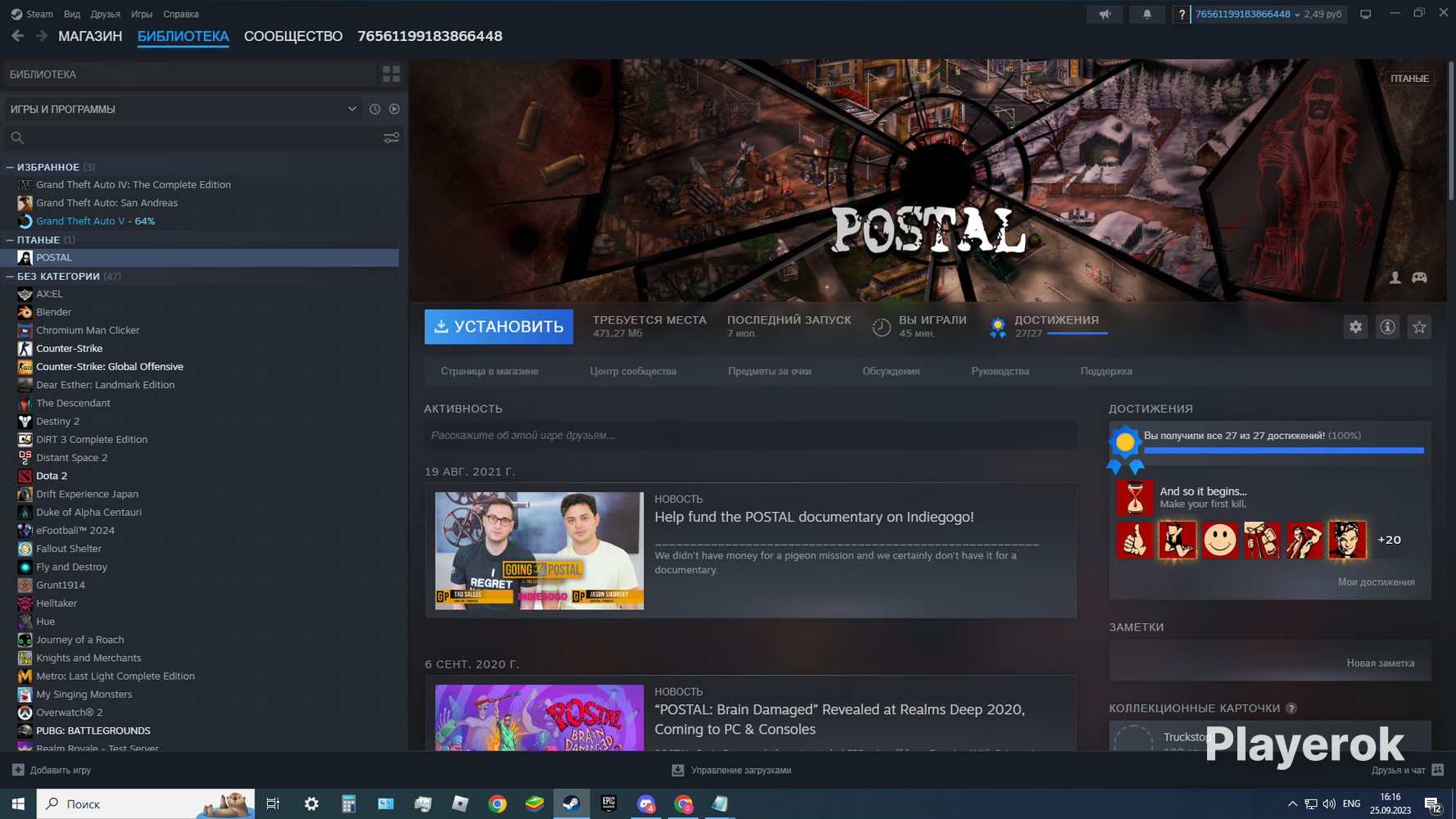Open Центр сообщества link

click(633, 371)
